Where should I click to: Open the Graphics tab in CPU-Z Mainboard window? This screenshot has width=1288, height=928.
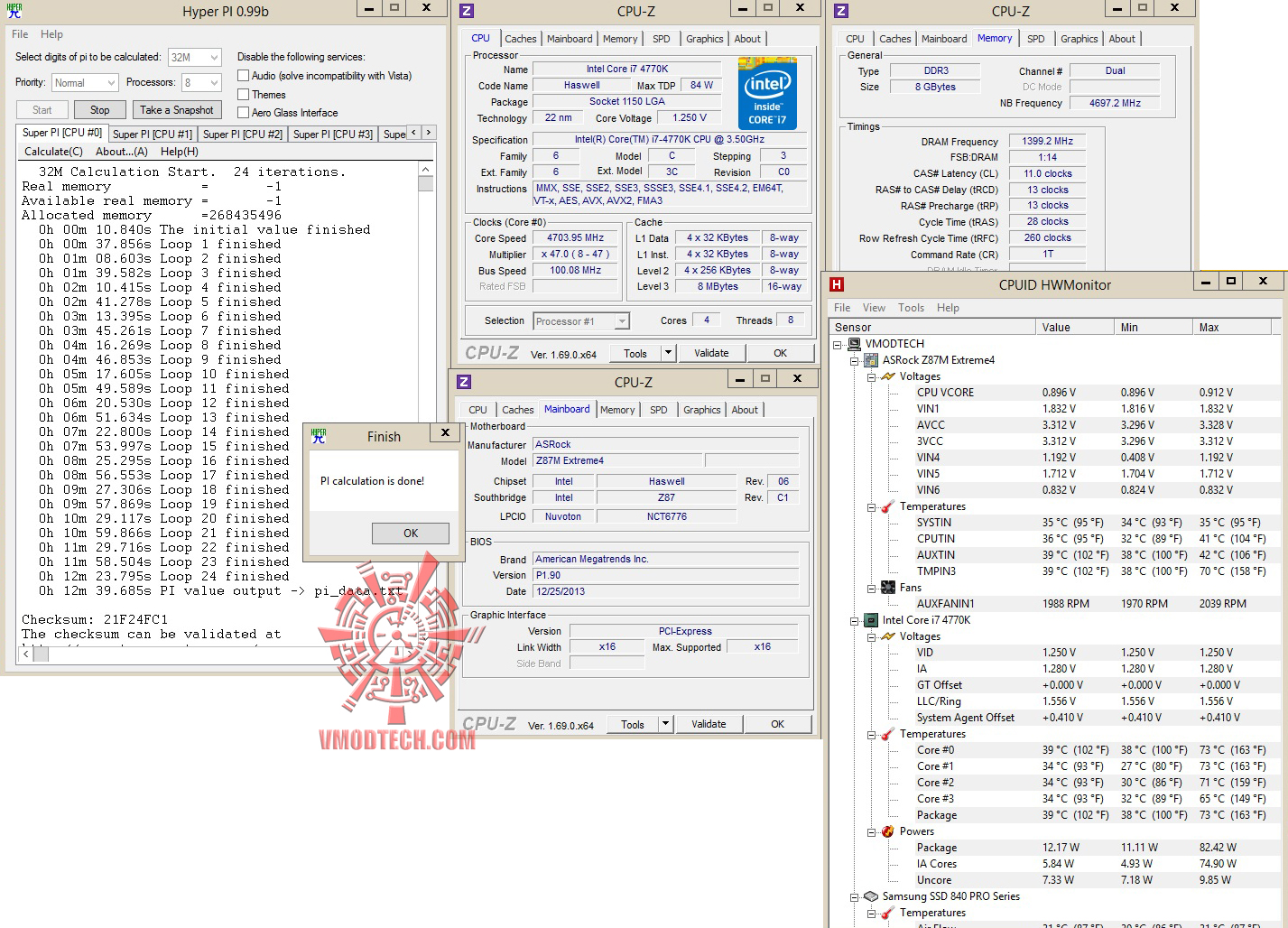702,410
